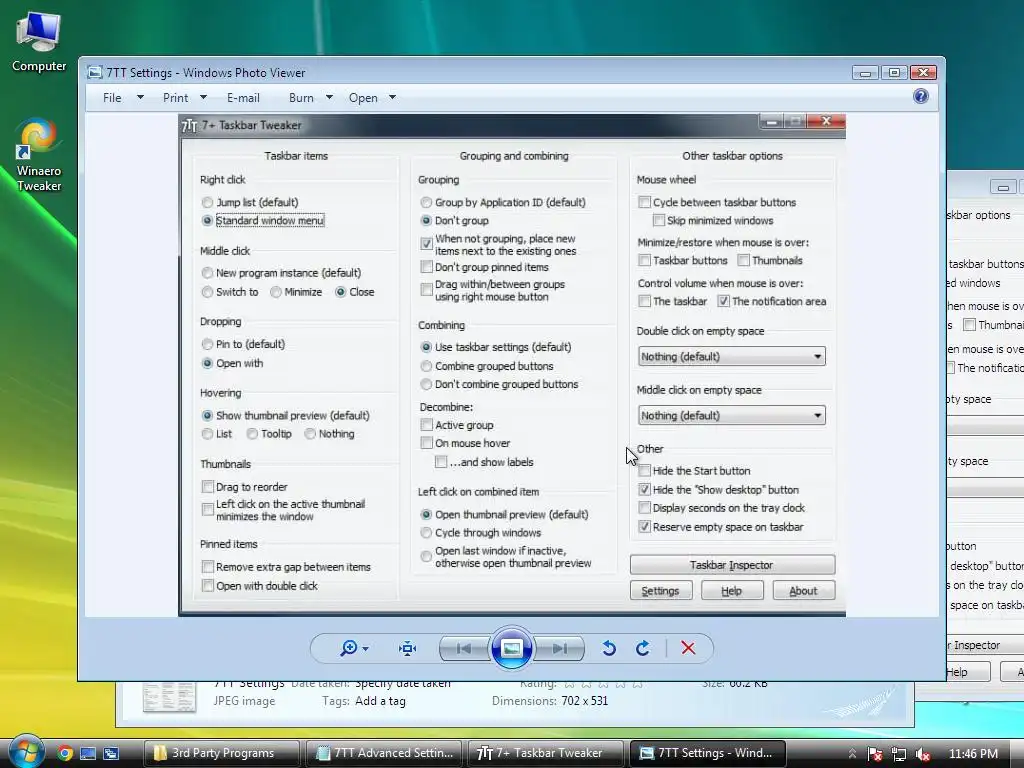
Task: Open the File menu in Photo Viewer
Action: point(112,98)
